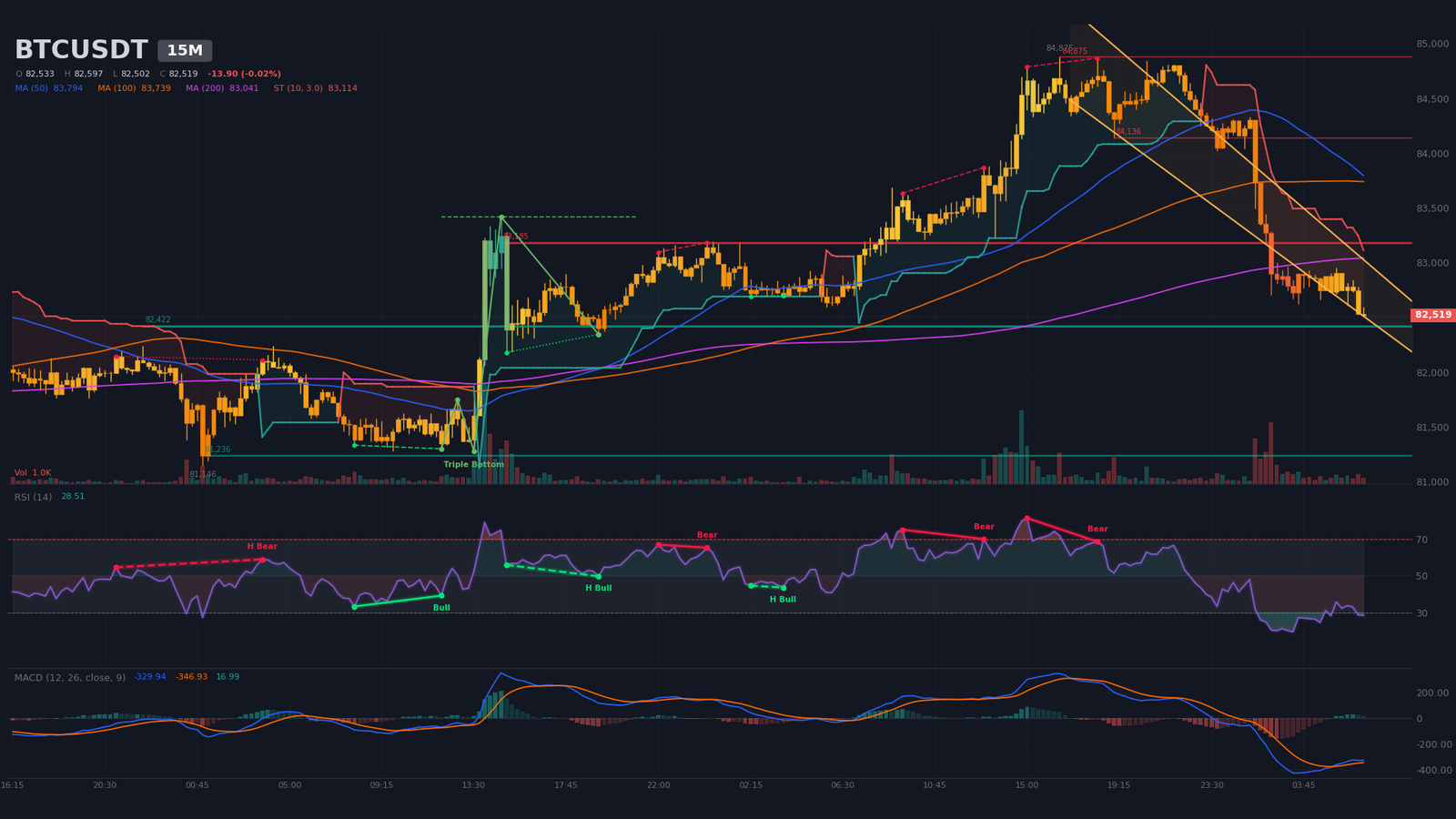This screenshot has width=1456, height=819.
Task: Click the Triple Bottom pattern label
Action: (x=473, y=464)
